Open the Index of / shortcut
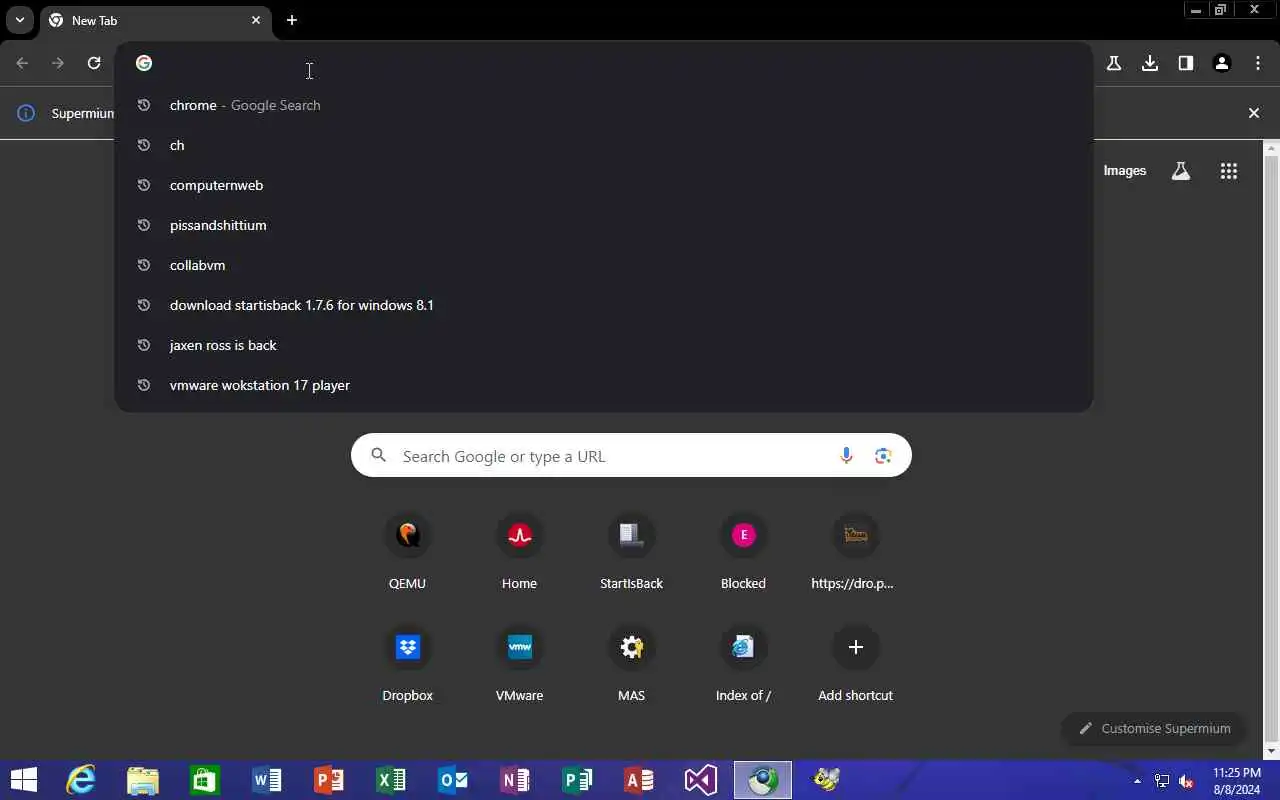The height and width of the screenshot is (800, 1280). pos(743,664)
